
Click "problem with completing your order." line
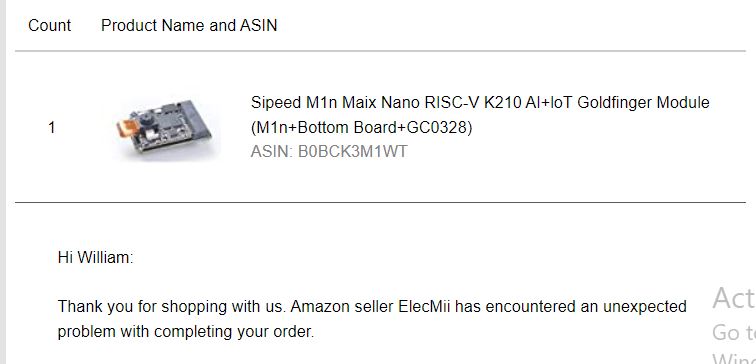pos(186,332)
